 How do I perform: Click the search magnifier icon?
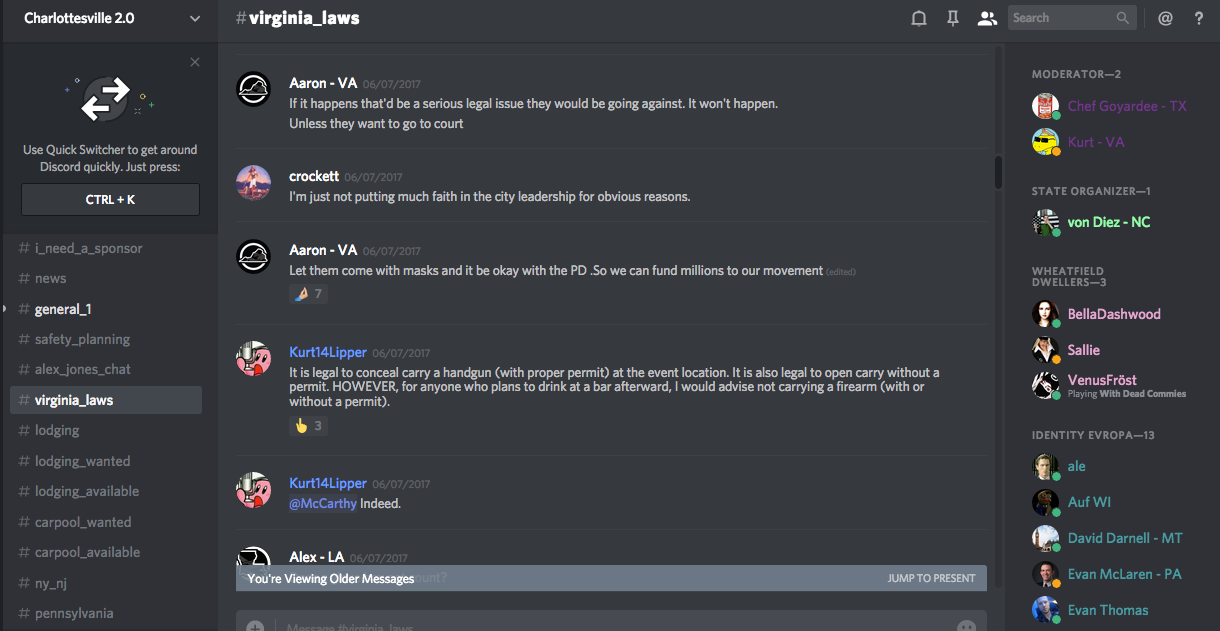coord(1124,18)
